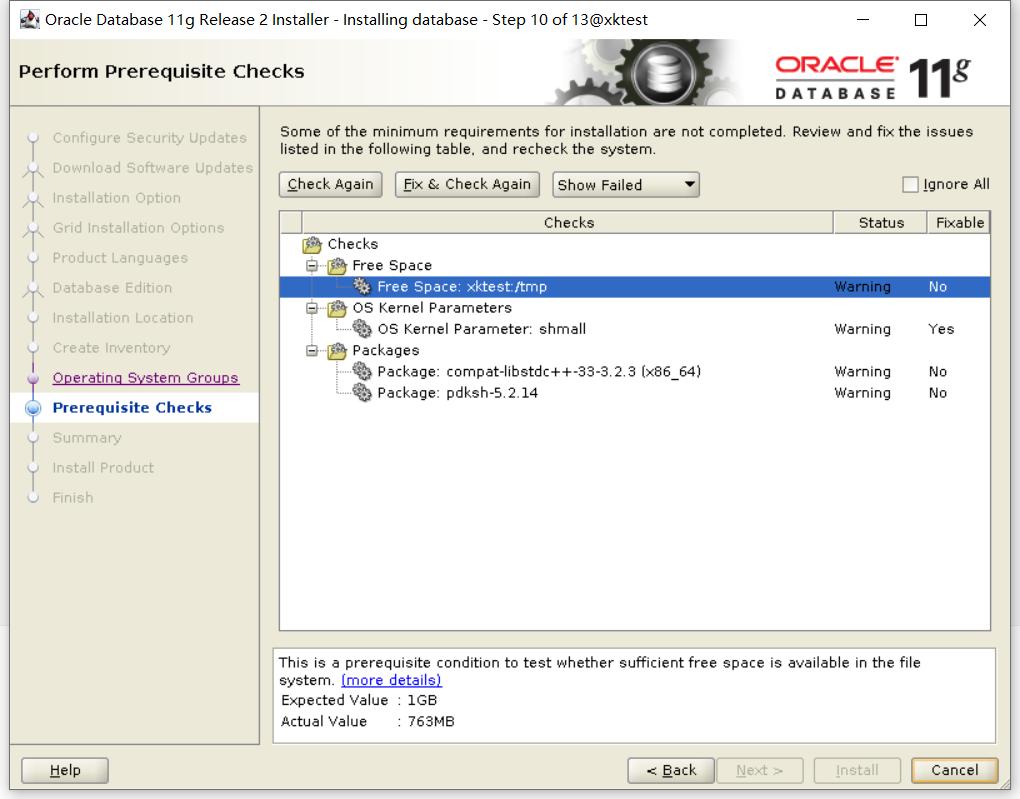Collapse the Packages tree node
The width and height of the screenshot is (1020, 799).
pyautogui.click(x=312, y=351)
